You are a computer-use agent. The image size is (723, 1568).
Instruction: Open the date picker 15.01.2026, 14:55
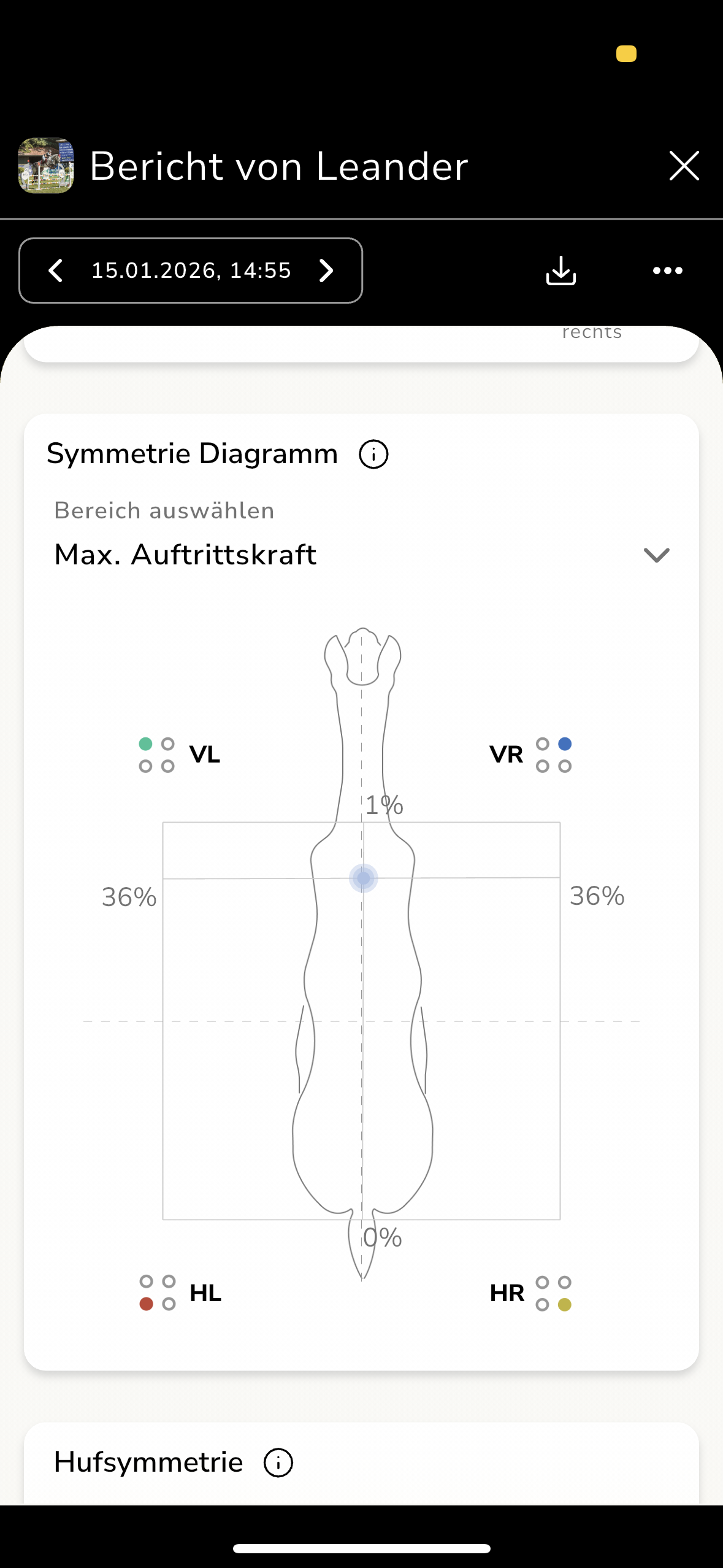click(191, 271)
